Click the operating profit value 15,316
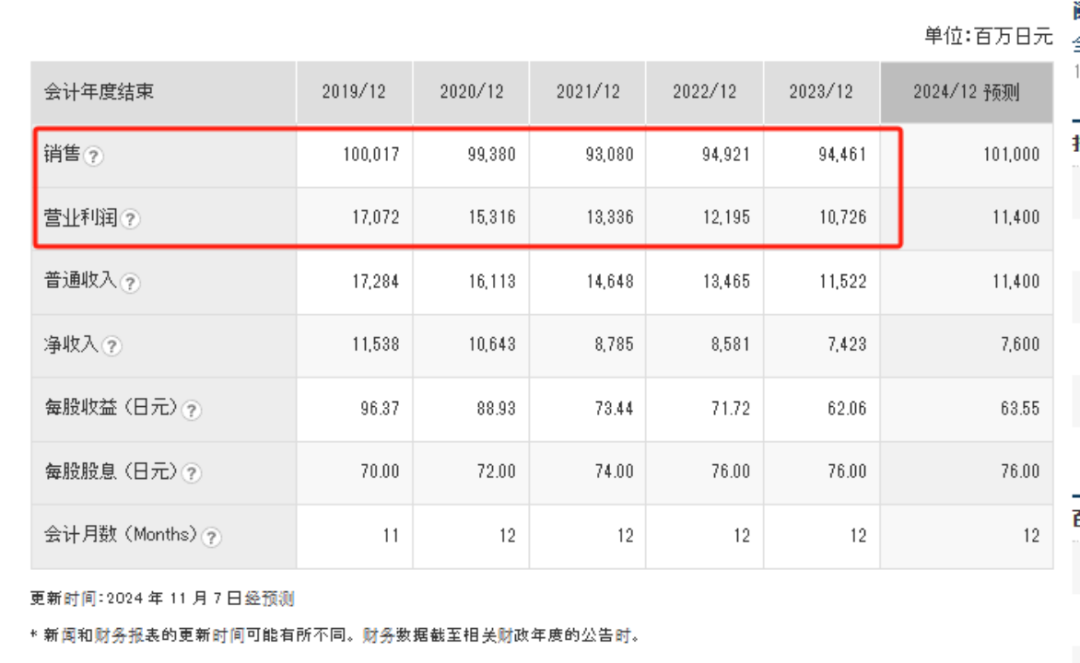Image resolution: width=1080 pixels, height=663 pixels. pos(492,218)
